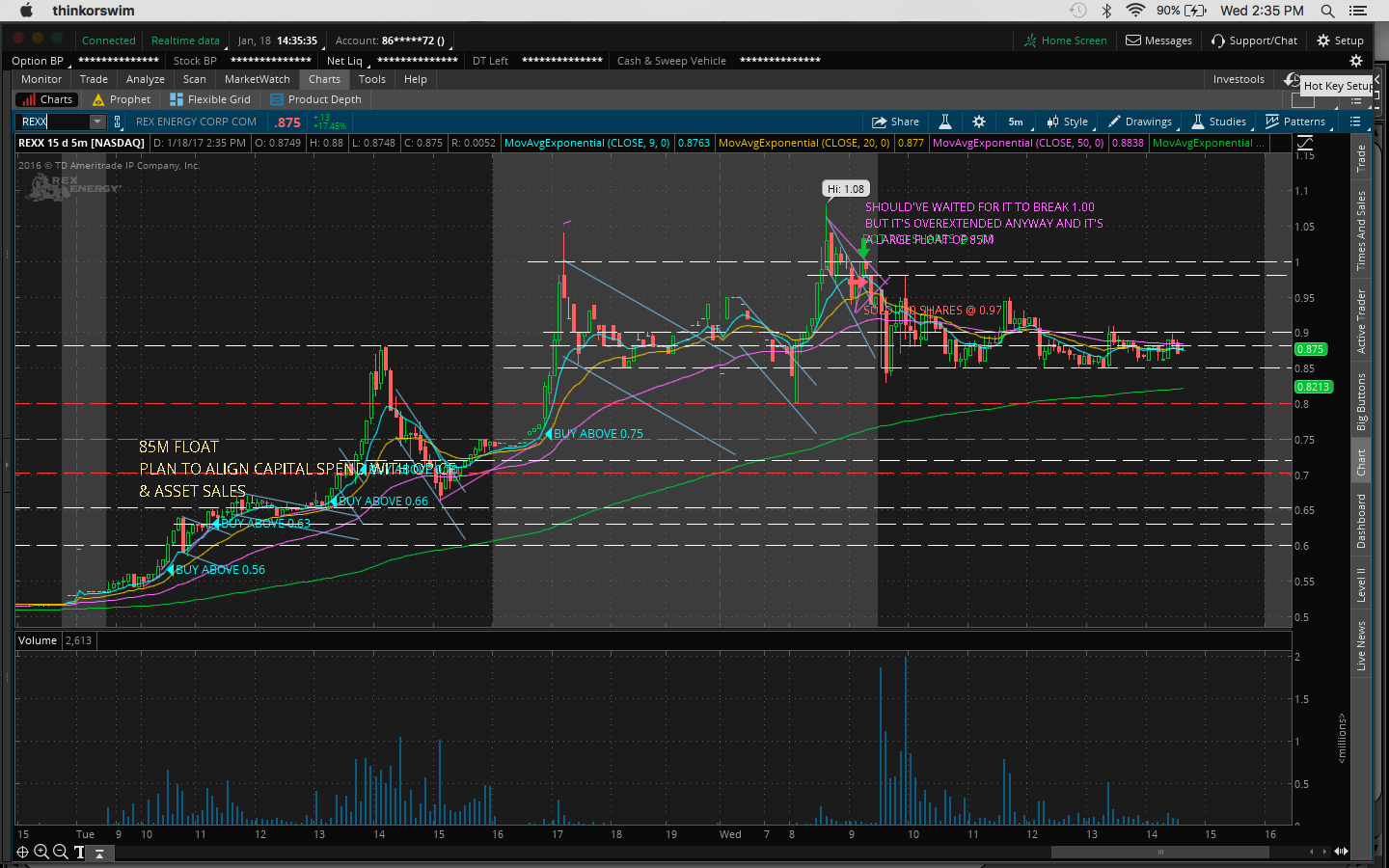Image resolution: width=1389 pixels, height=868 pixels.
Task: Open the Studies dropdown menu
Action: 1219,122
